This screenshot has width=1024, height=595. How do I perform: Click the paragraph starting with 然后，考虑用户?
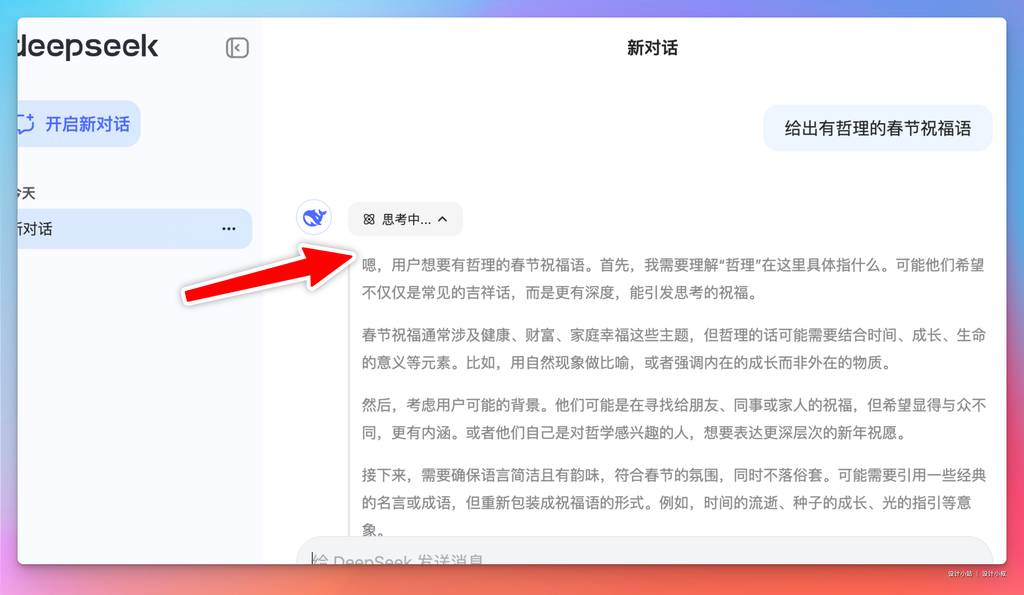[672, 418]
